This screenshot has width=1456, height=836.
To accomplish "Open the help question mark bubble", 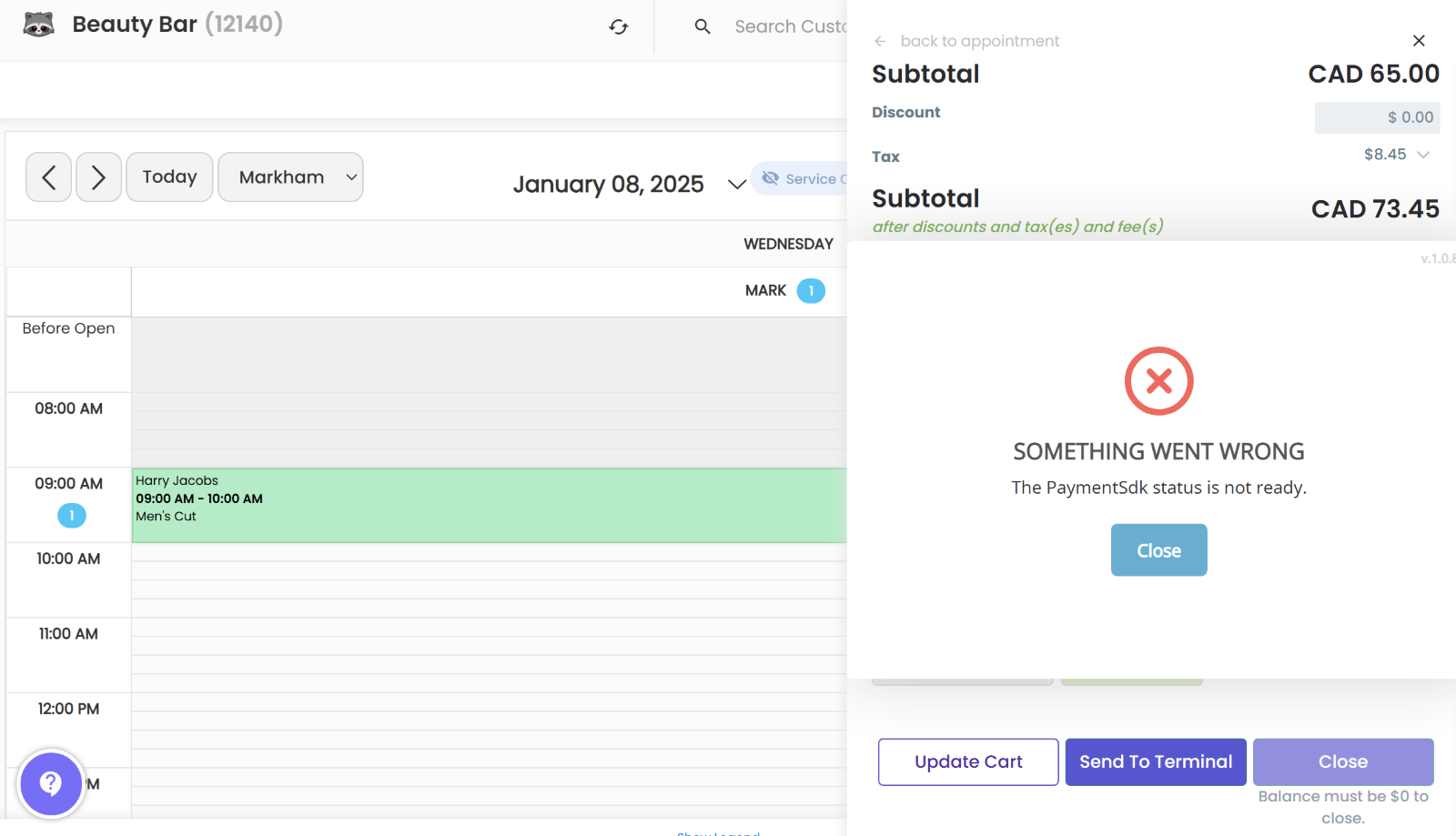I will point(51,783).
